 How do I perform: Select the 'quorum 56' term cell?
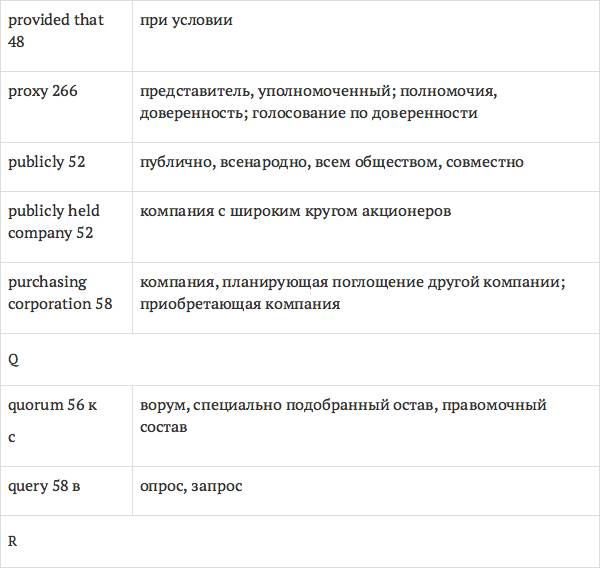(52, 405)
